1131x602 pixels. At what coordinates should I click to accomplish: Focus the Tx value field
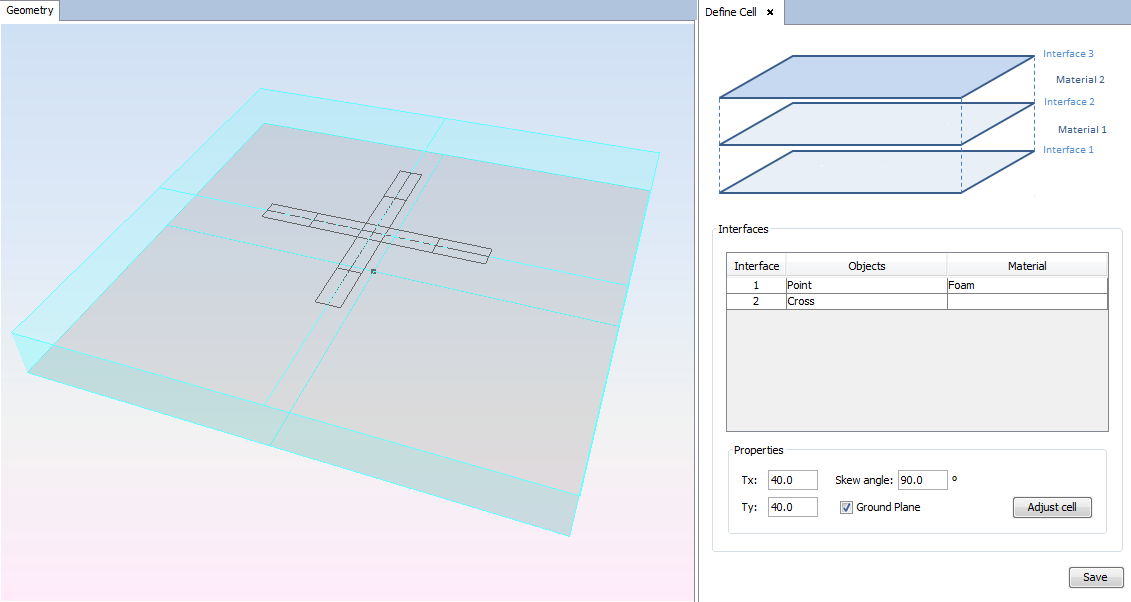point(792,480)
